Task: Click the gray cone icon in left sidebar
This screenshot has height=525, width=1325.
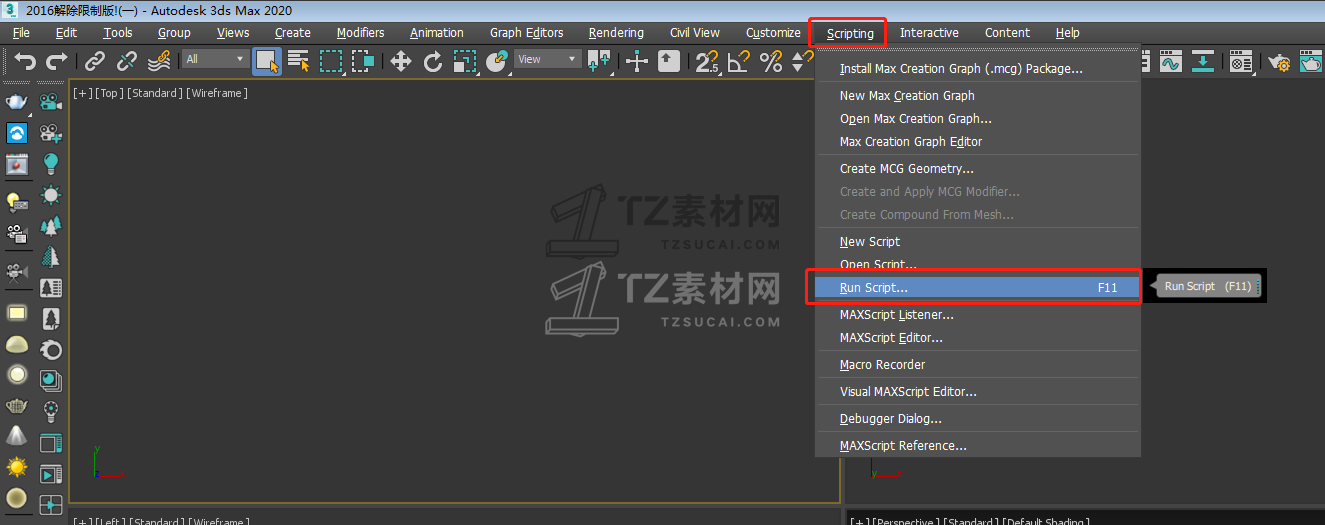Action: [17, 436]
